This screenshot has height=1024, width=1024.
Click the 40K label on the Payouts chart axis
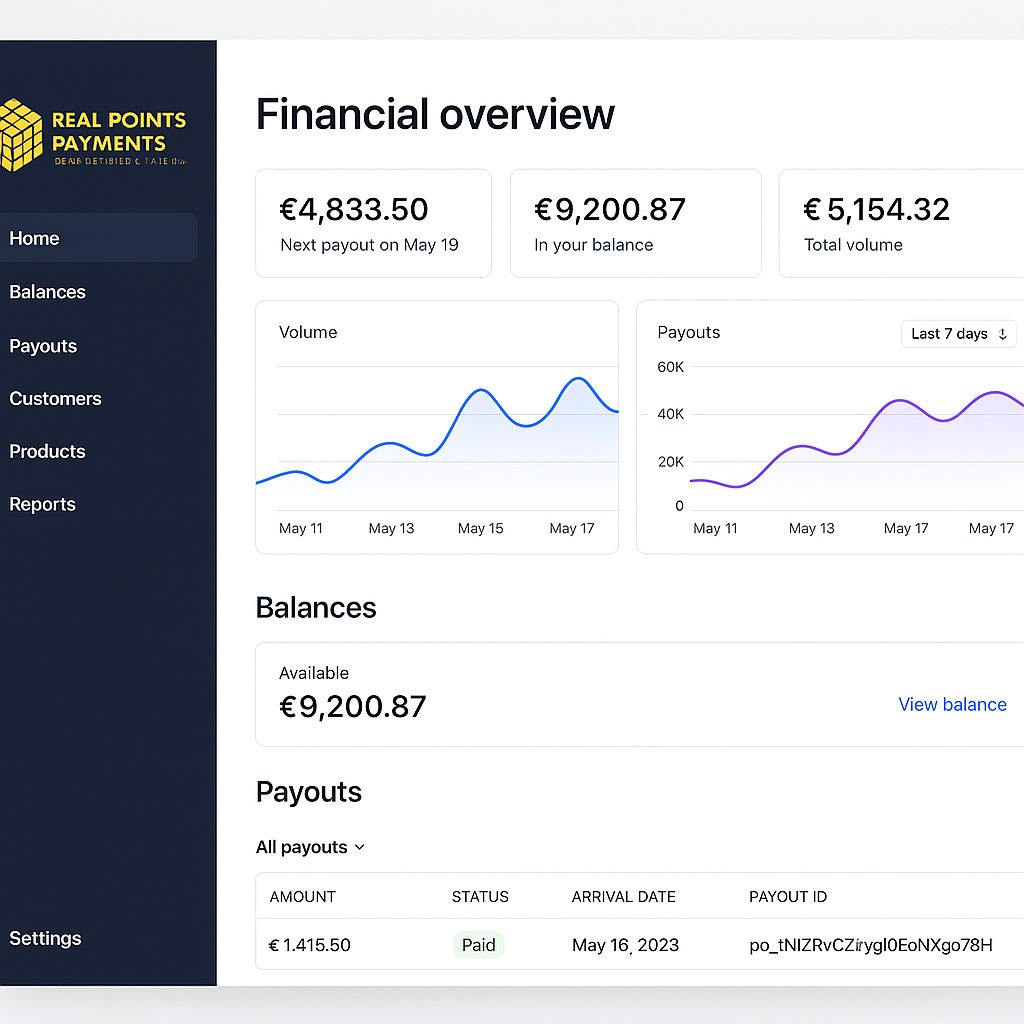click(671, 414)
